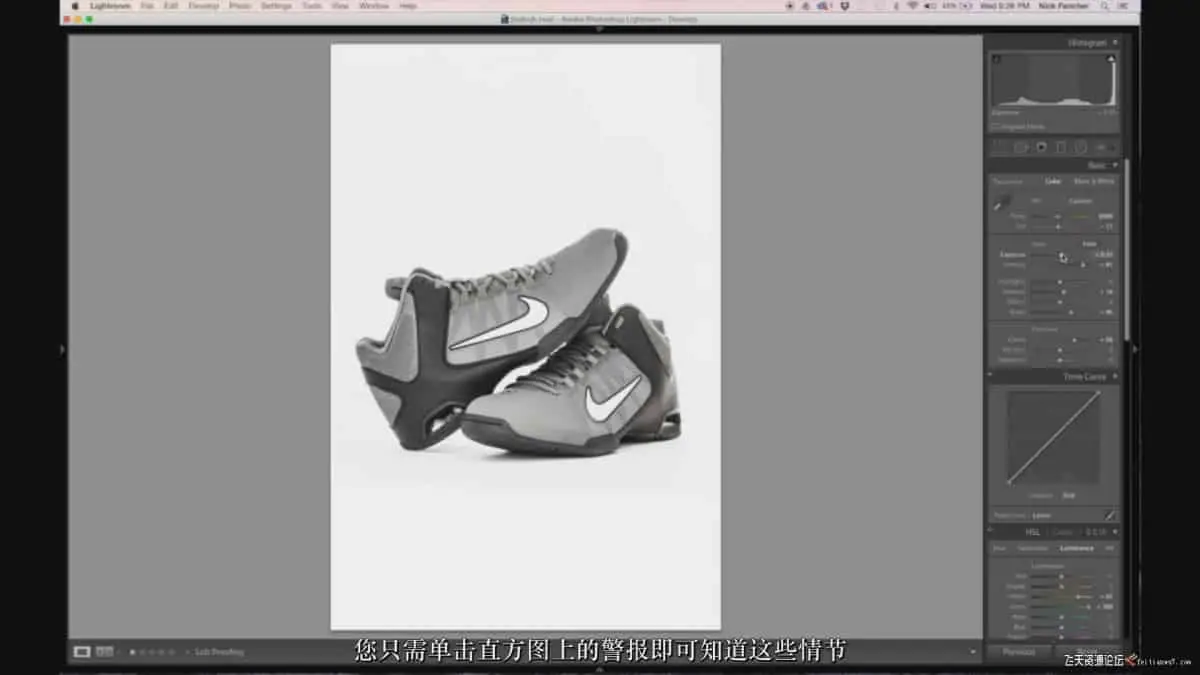Enable the Original Photo checkbox

(996, 127)
